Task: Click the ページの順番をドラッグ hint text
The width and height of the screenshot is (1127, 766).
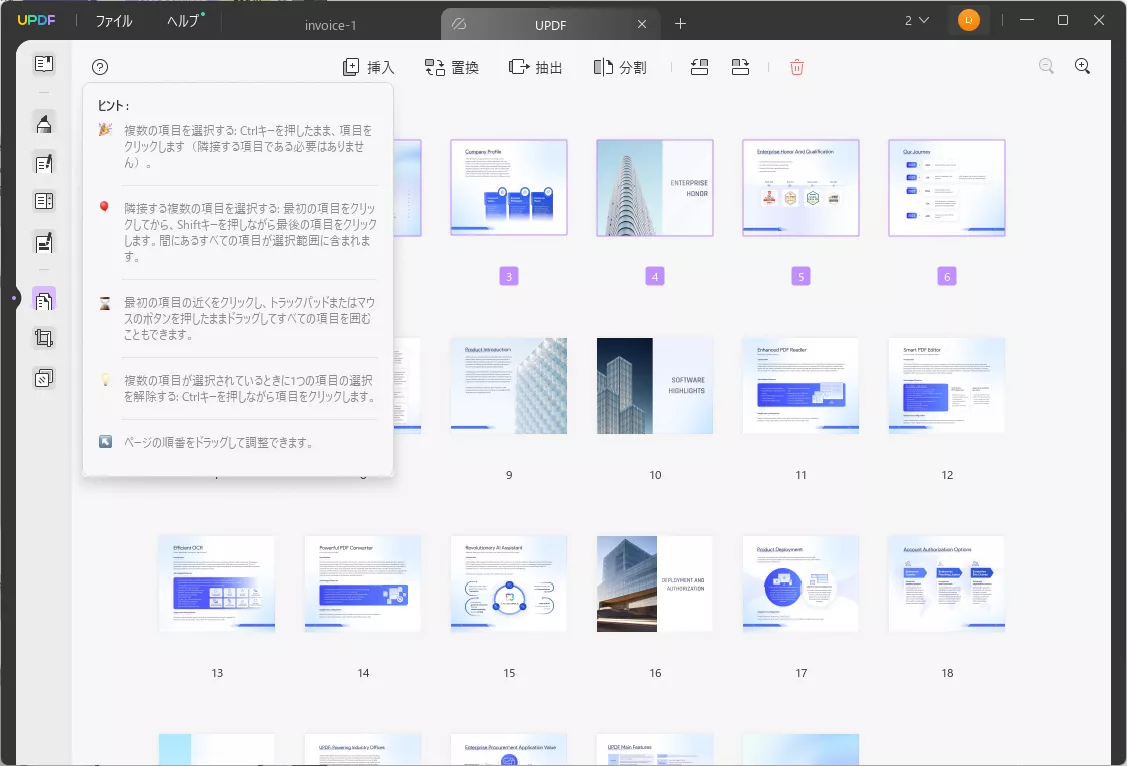Action: [x=219, y=442]
